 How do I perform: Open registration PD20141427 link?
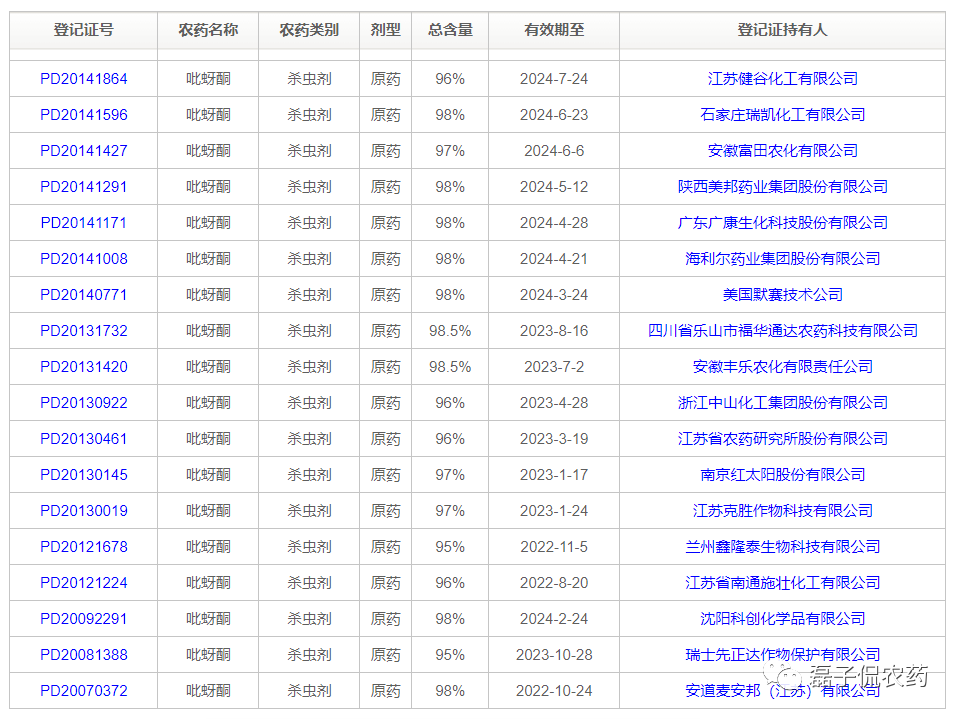click(84, 151)
